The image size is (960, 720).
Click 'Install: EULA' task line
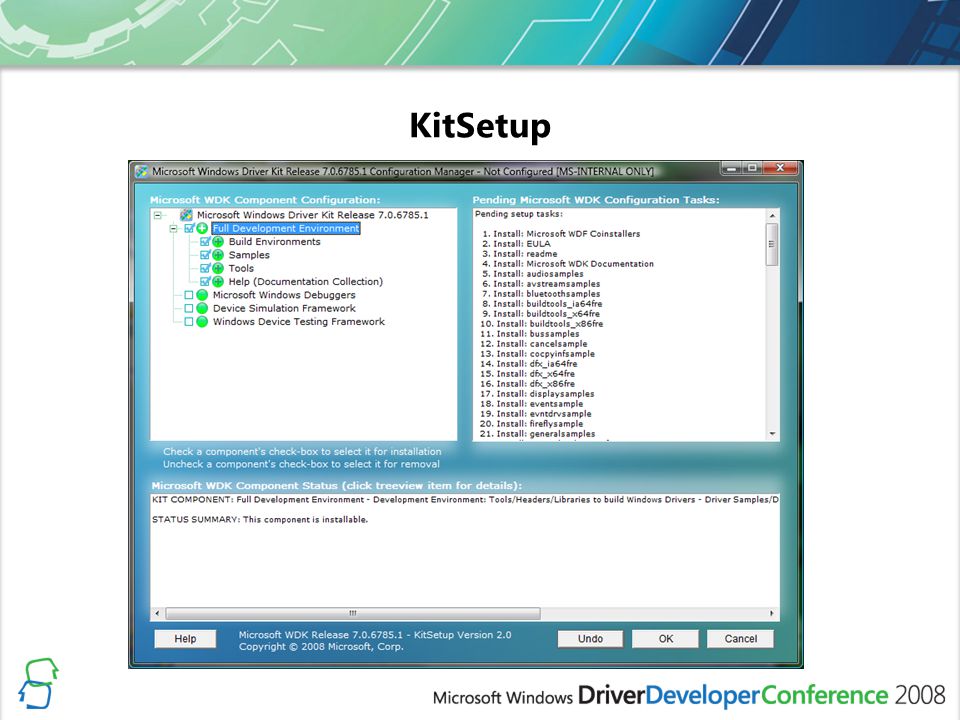517,244
